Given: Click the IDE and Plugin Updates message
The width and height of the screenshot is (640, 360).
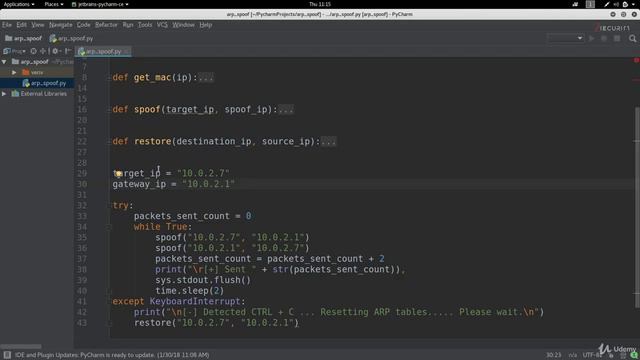Looking at the screenshot, I should pyautogui.click(x=112, y=355).
